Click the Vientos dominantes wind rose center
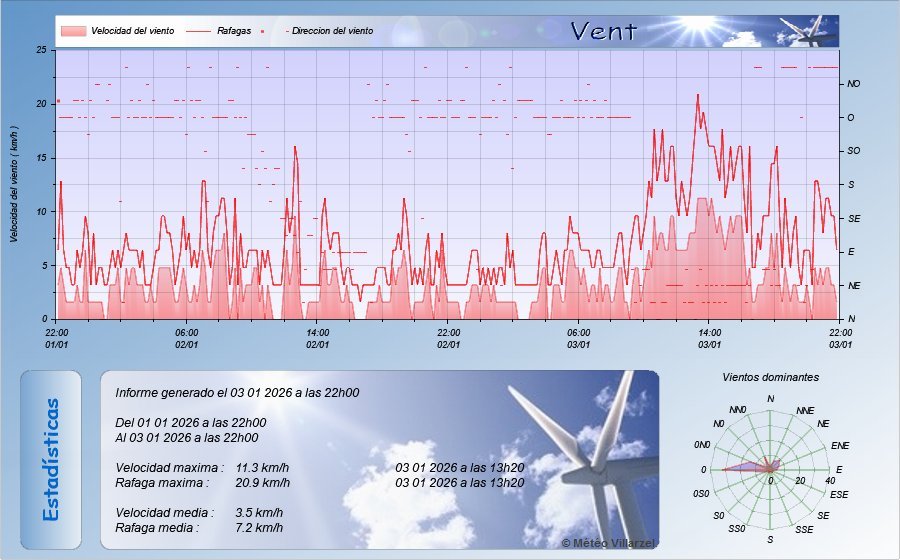 (x=770, y=469)
